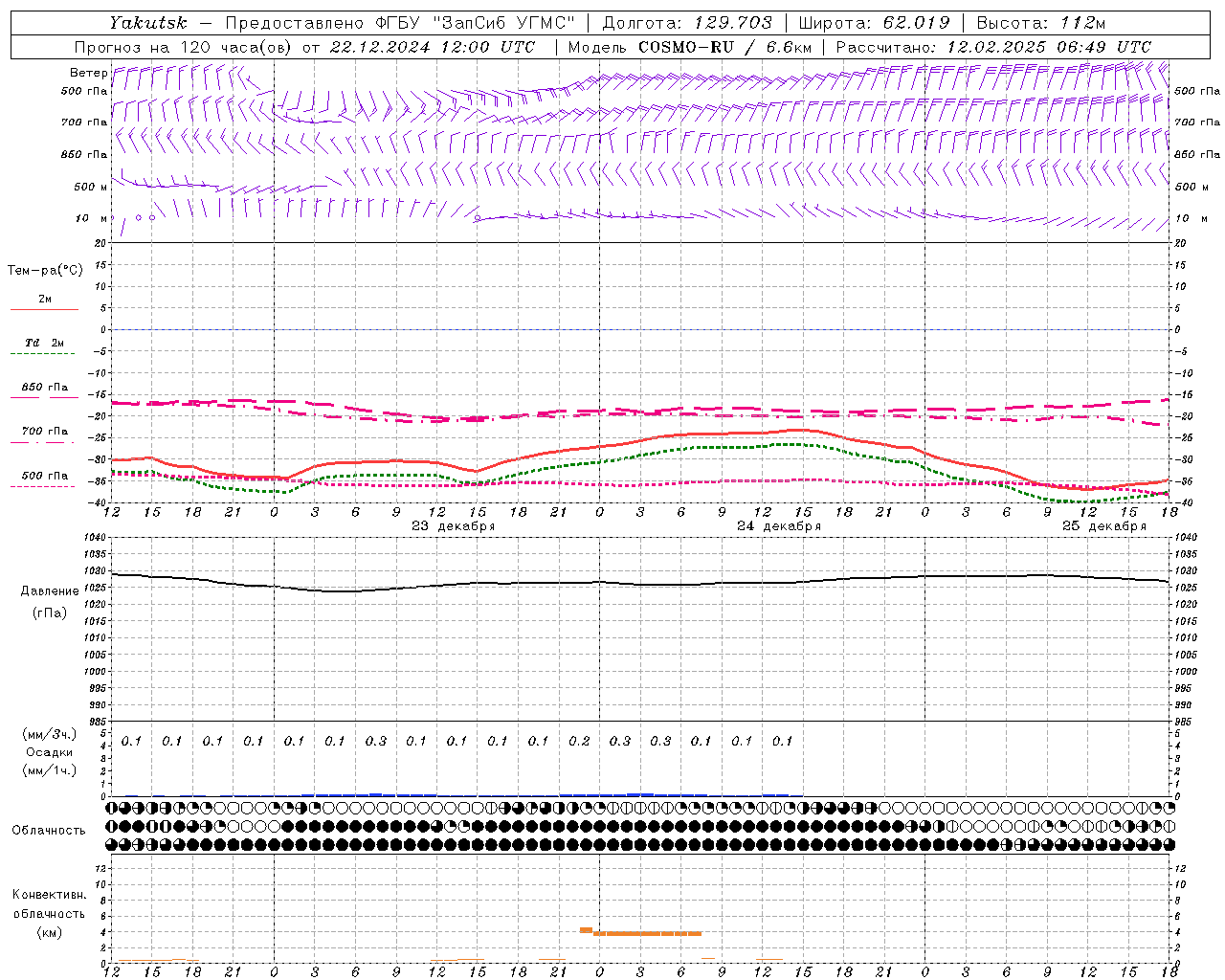Click the Высота: 112м elevation value
The height and width of the screenshot is (980, 1225).
[1041, 22]
